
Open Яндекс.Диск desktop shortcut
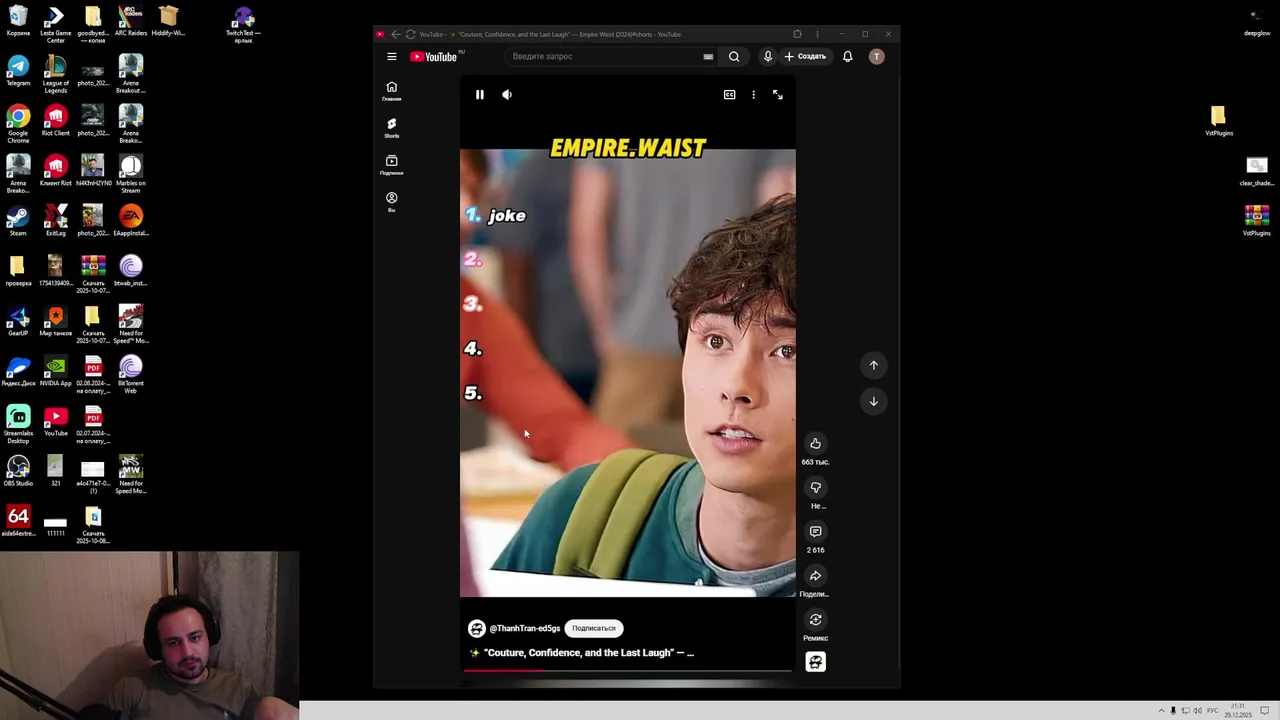(18, 372)
